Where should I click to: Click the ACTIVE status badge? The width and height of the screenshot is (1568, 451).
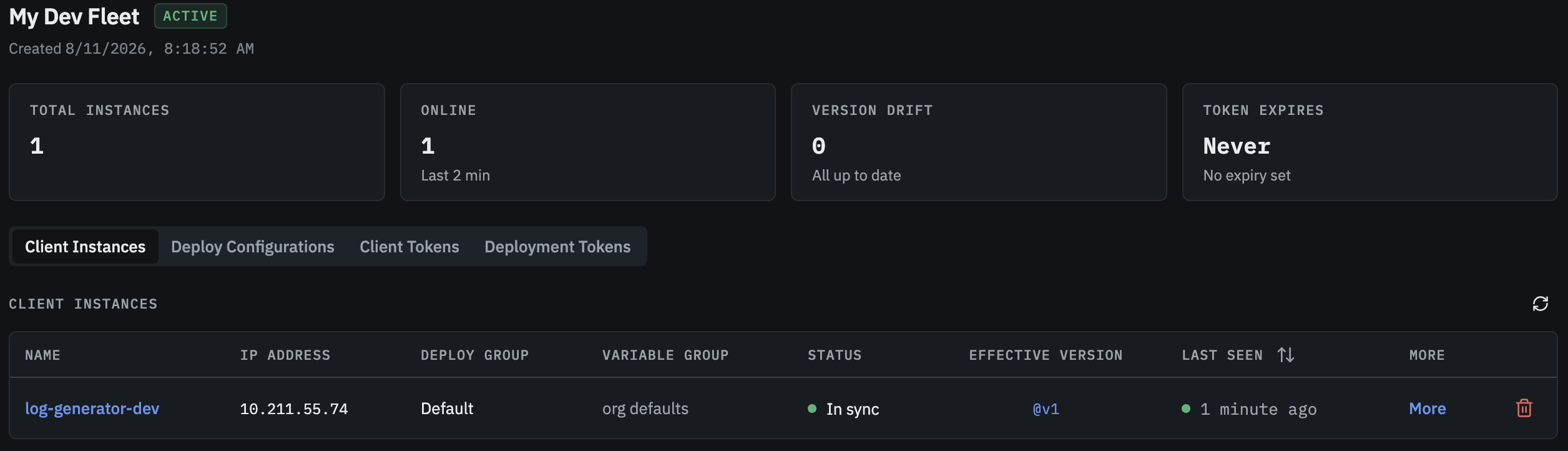pyautogui.click(x=190, y=16)
